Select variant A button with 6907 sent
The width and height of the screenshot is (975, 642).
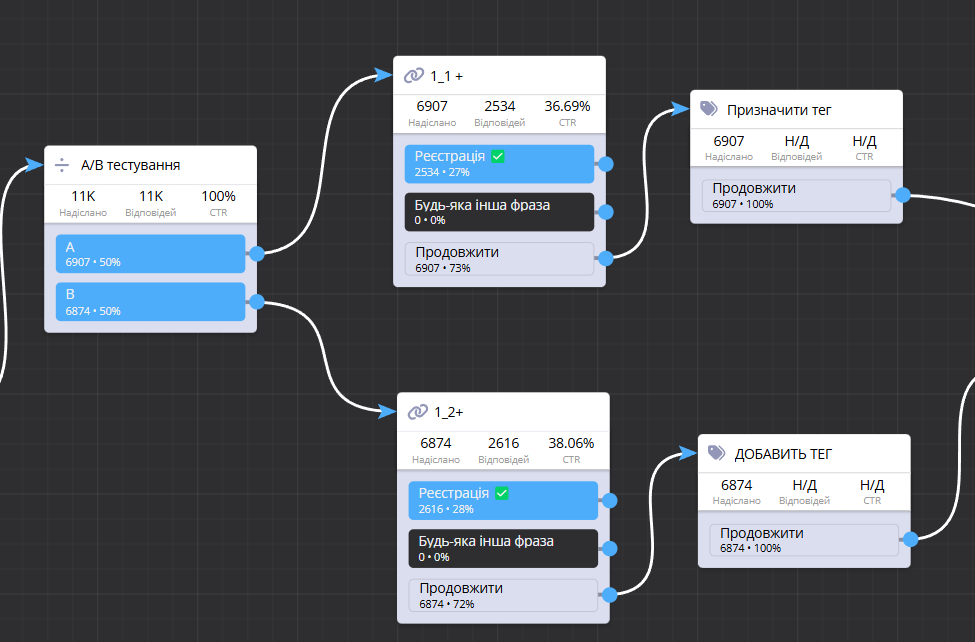[150, 254]
